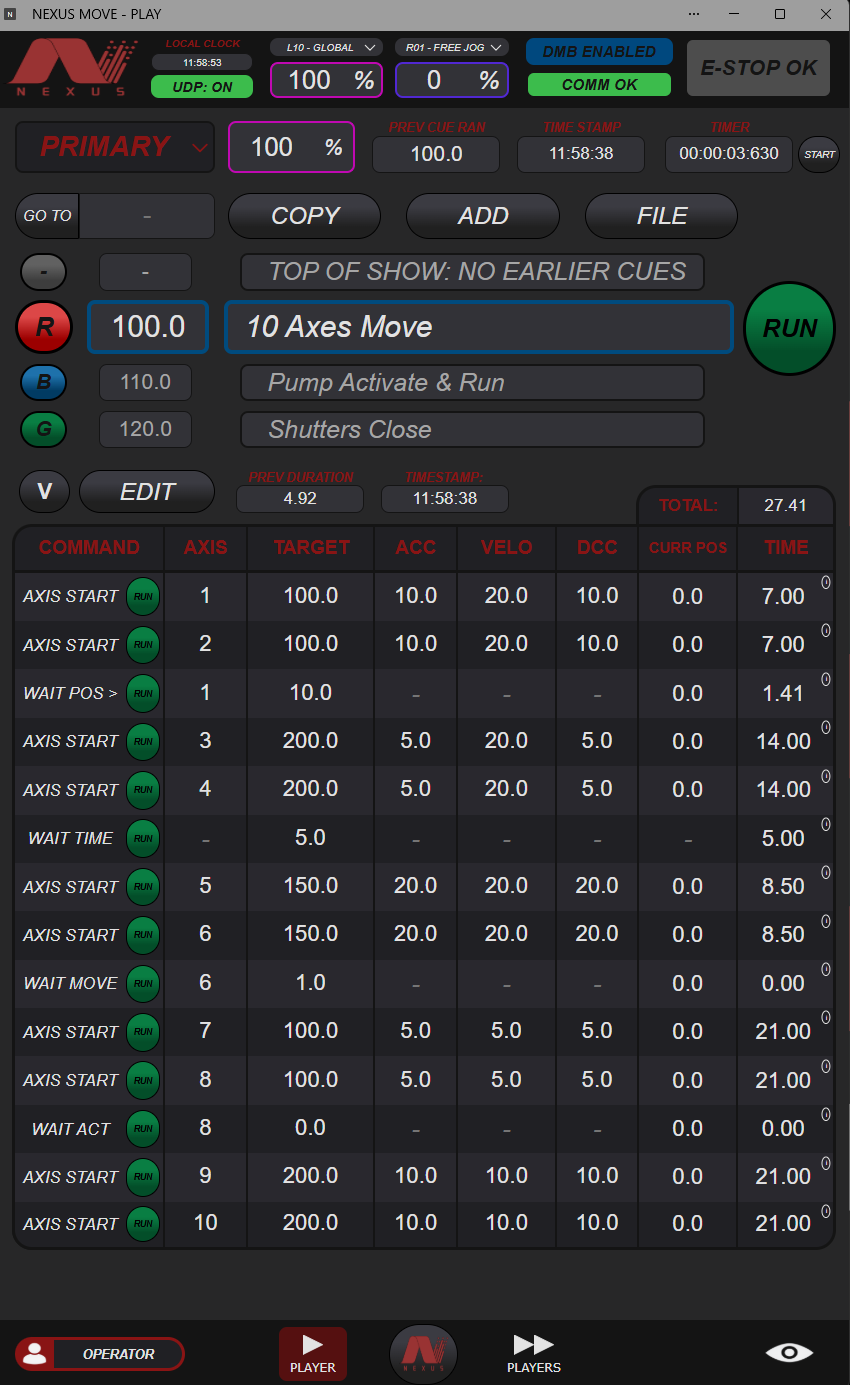Toggle the eye visibility icon
The height and width of the screenshot is (1385, 850).
click(789, 1353)
